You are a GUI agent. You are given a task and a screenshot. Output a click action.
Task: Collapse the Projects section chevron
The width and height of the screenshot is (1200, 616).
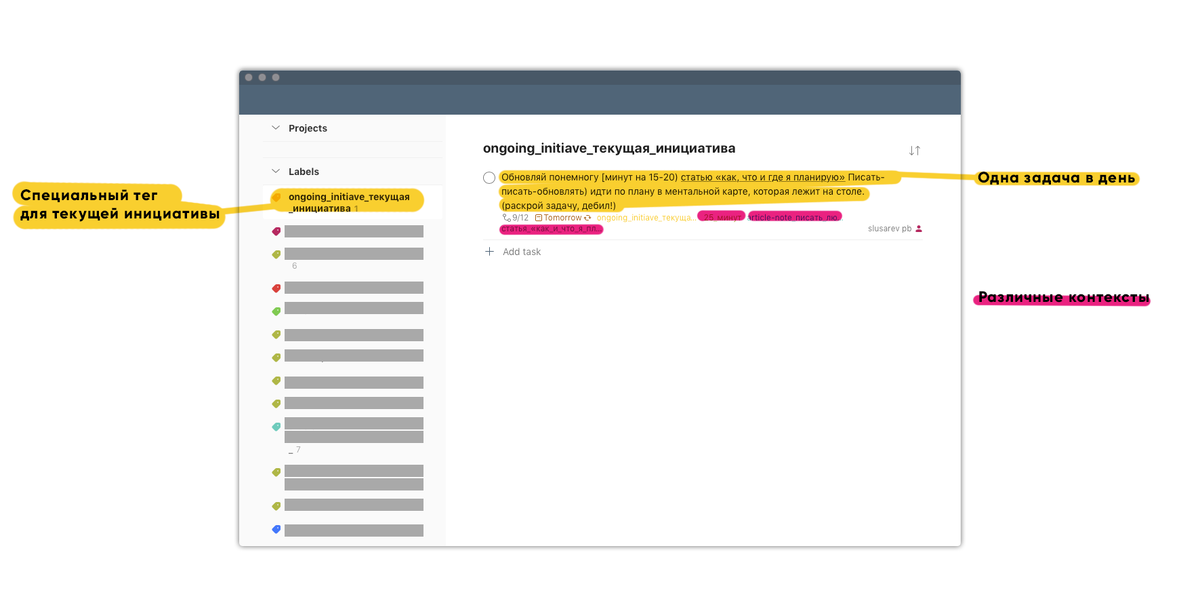(276, 128)
